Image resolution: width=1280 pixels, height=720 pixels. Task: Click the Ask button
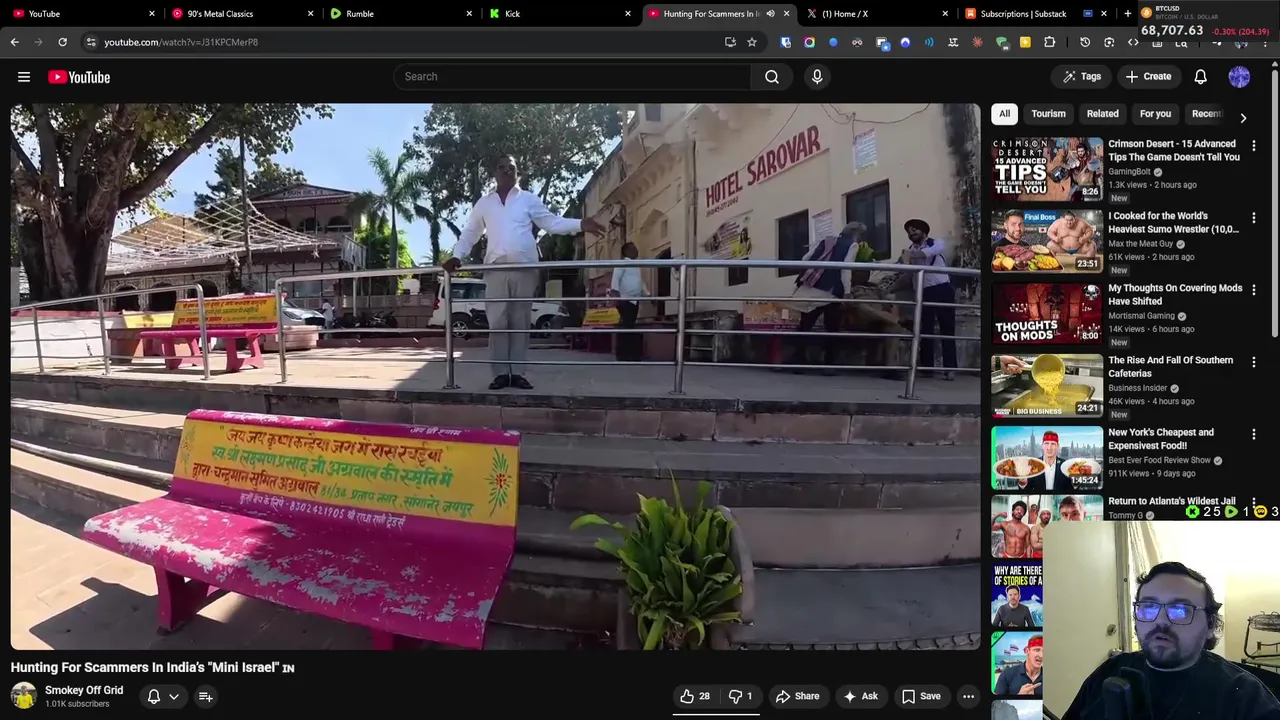[x=860, y=696]
